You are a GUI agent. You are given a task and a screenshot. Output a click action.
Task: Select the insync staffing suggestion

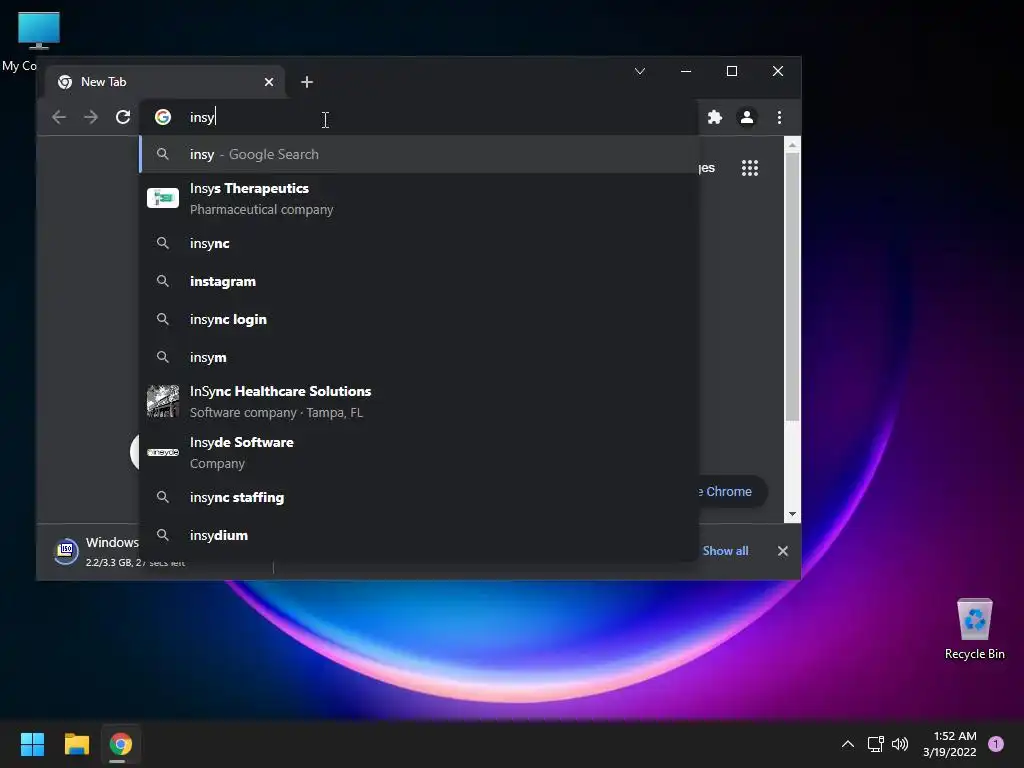pyautogui.click(x=419, y=497)
